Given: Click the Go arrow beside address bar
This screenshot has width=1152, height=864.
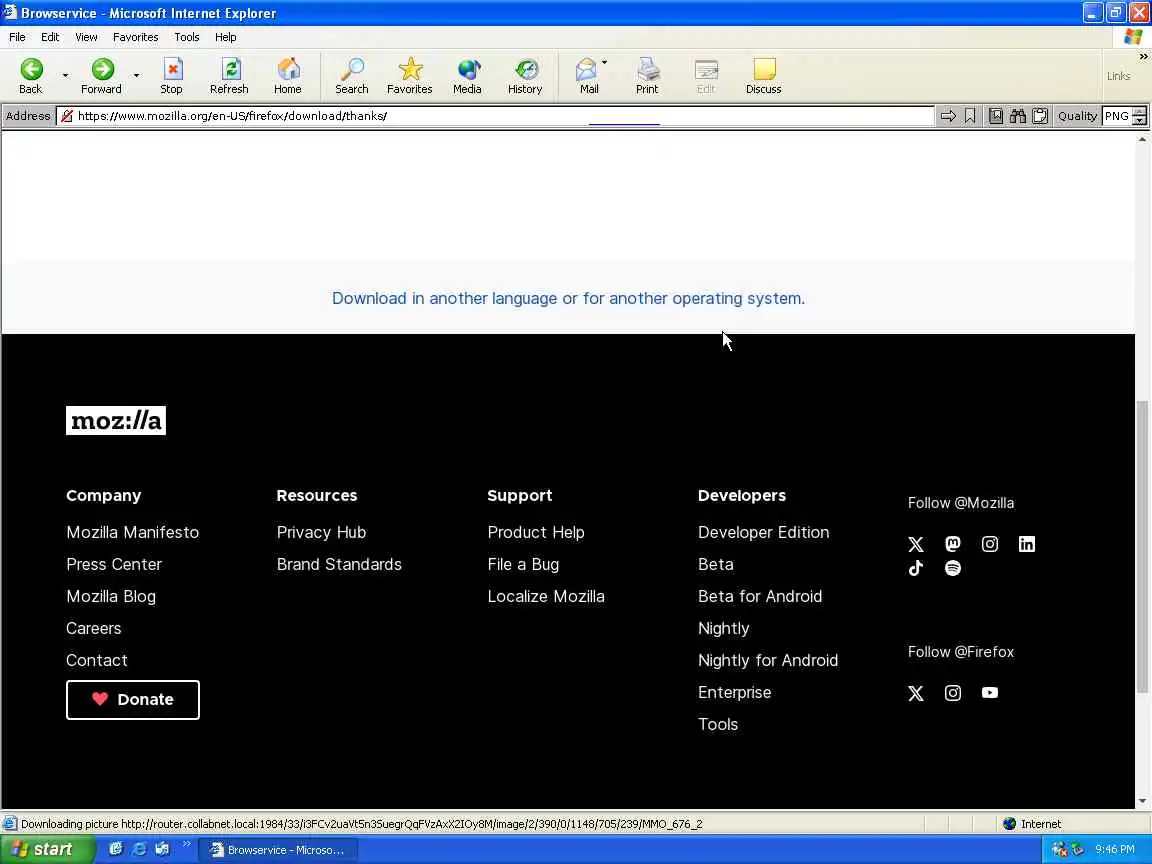Looking at the screenshot, I should pos(948,116).
